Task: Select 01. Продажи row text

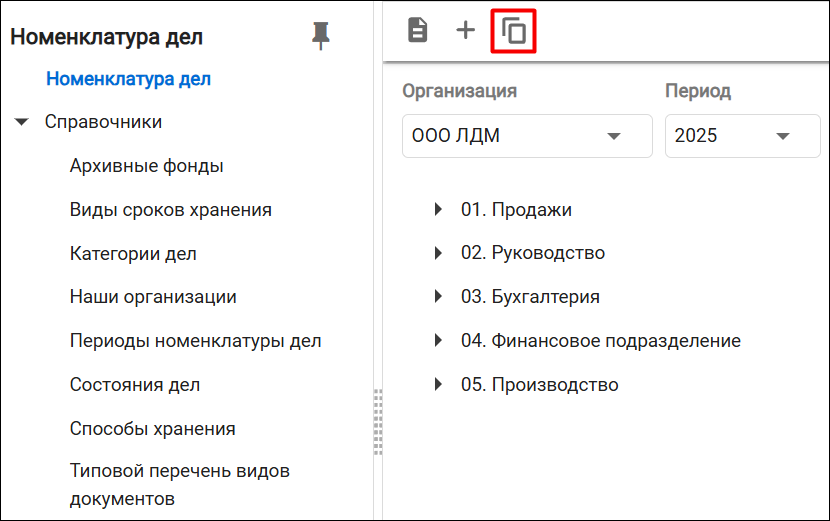Action: [516, 210]
